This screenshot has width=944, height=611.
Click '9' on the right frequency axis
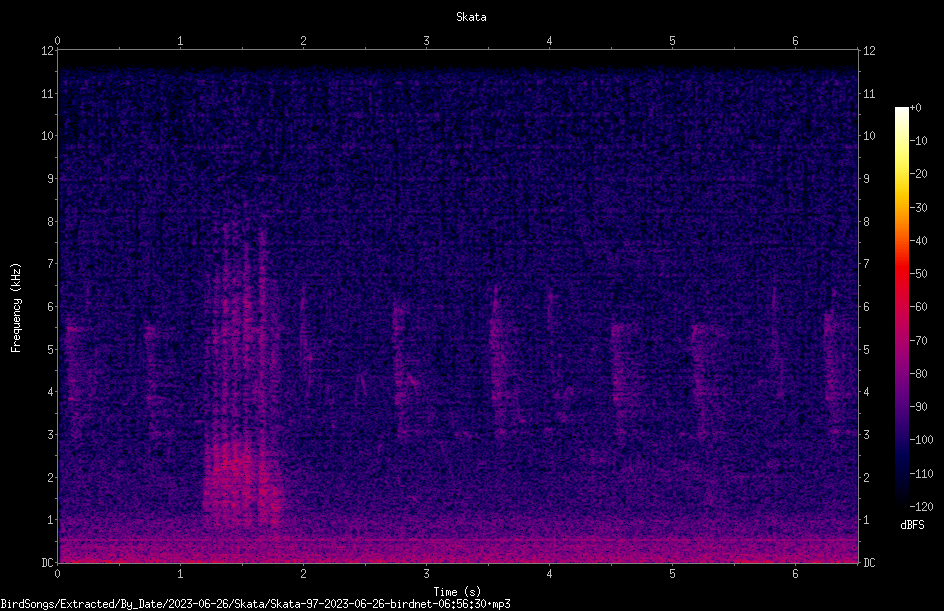pos(866,179)
